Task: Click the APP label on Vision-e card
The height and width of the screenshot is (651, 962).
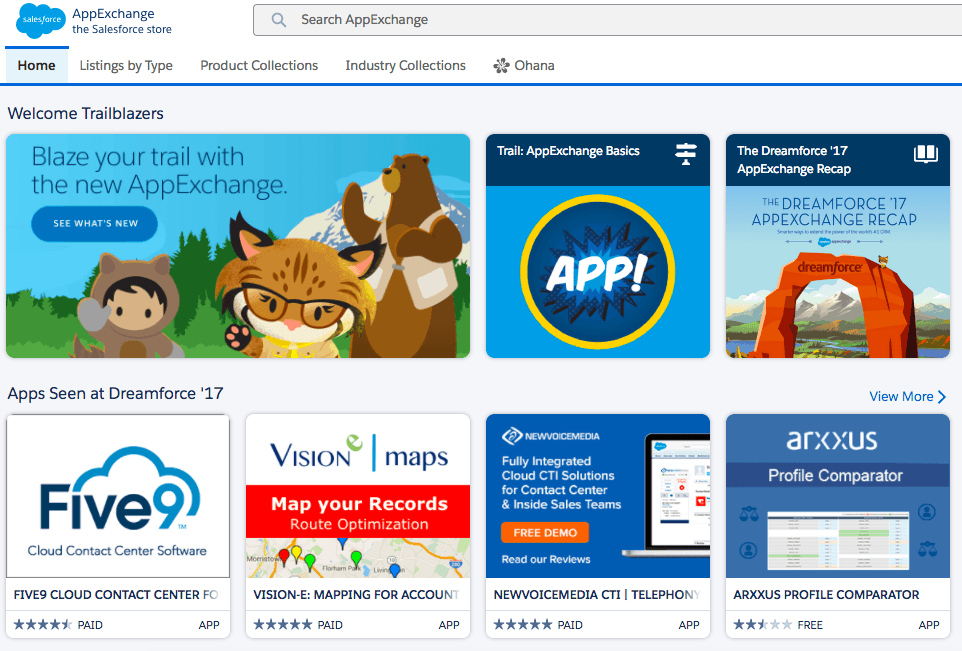Action: point(449,625)
